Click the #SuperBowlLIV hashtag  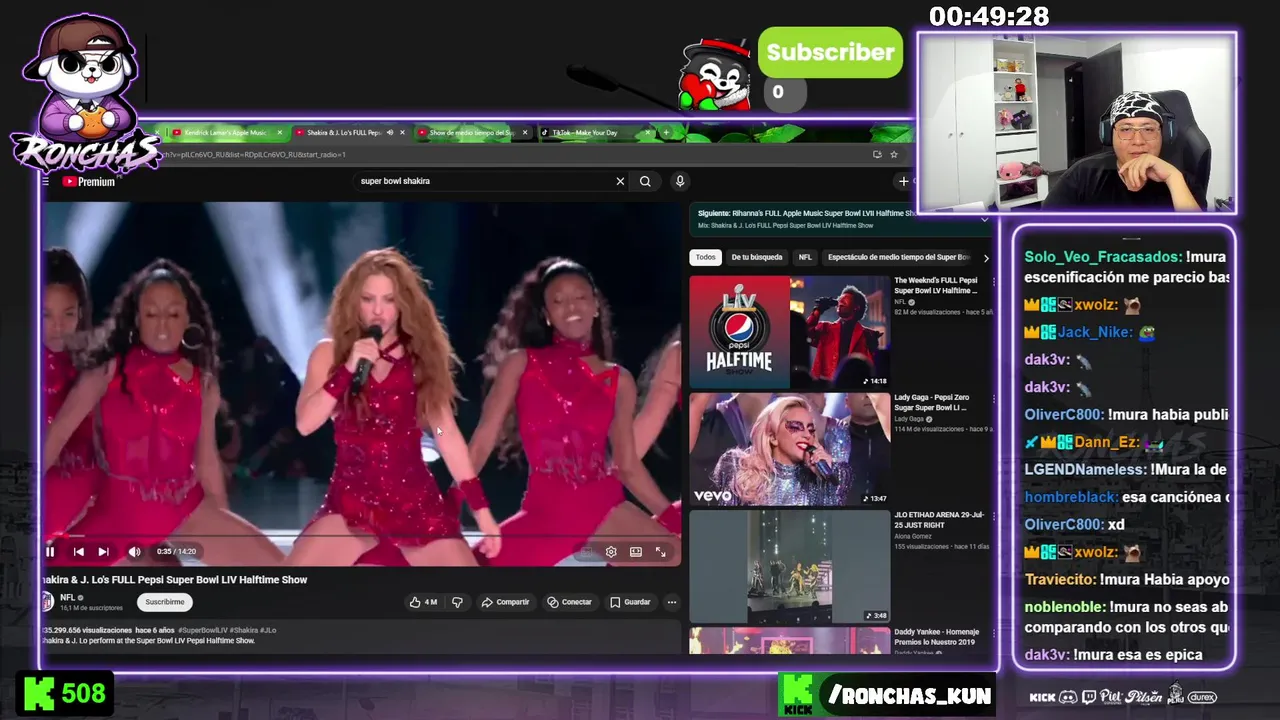tap(203, 630)
